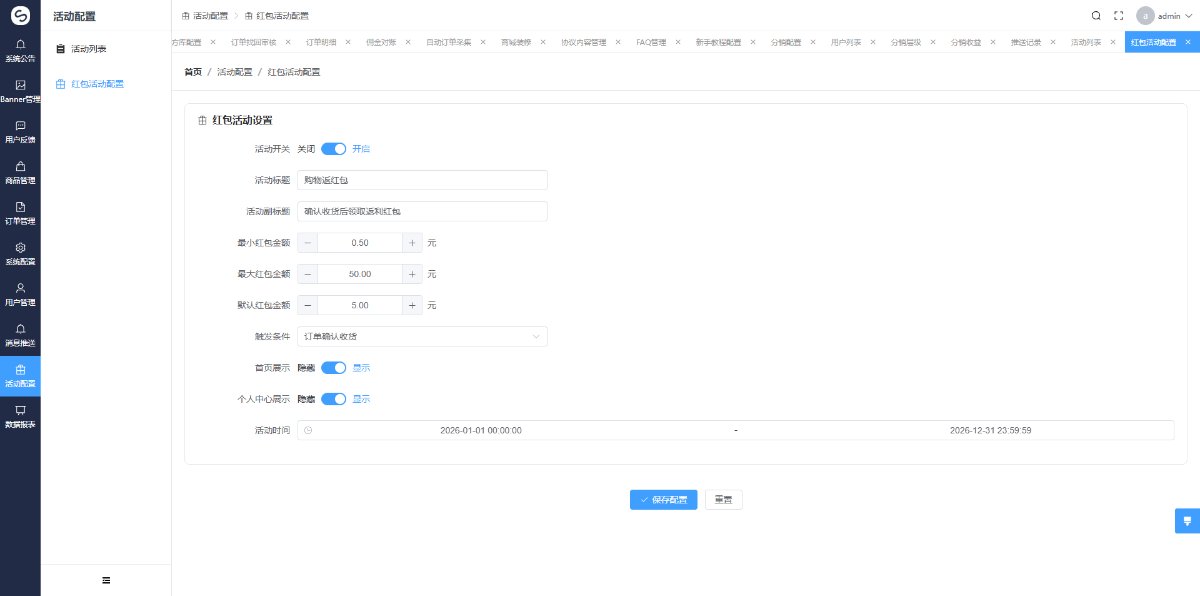
Task: Open Banner管理 in the sidebar
Action: [x=20, y=91]
